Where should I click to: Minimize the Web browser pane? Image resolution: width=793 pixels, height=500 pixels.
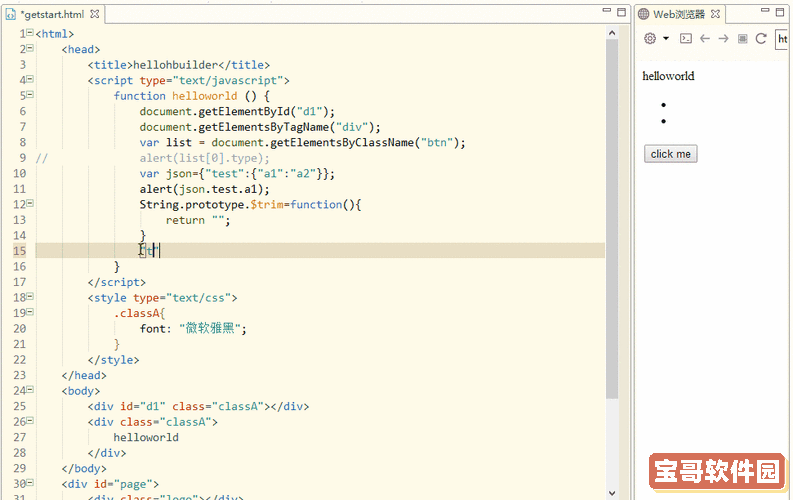coord(765,10)
